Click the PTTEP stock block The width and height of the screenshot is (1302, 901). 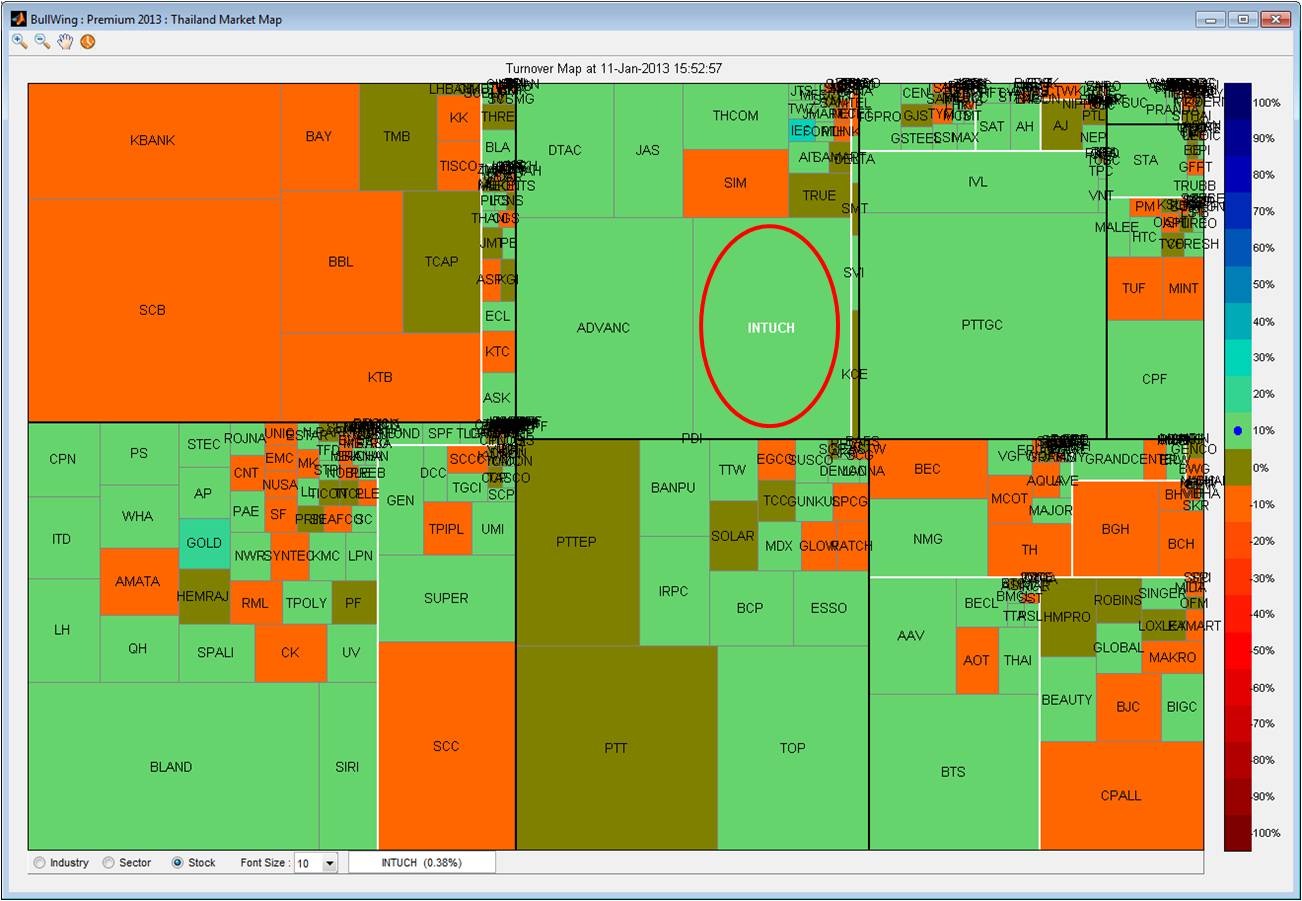[x=576, y=542]
